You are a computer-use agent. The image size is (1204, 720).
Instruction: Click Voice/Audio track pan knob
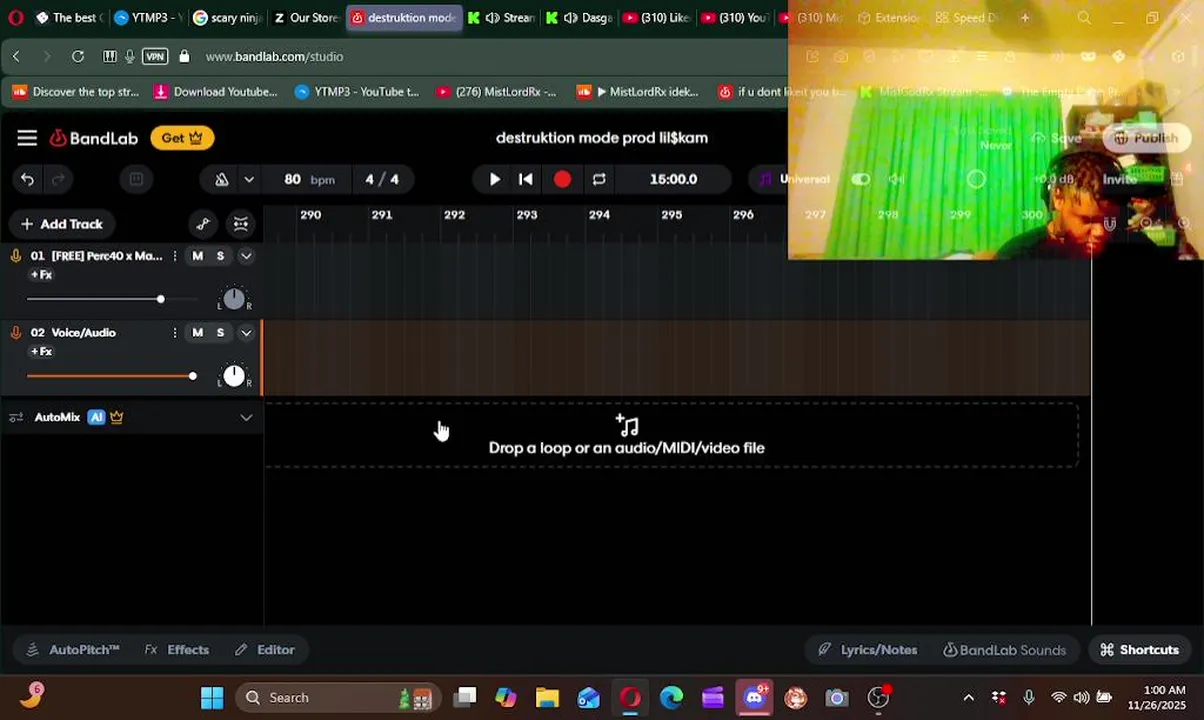click(233, 376)
